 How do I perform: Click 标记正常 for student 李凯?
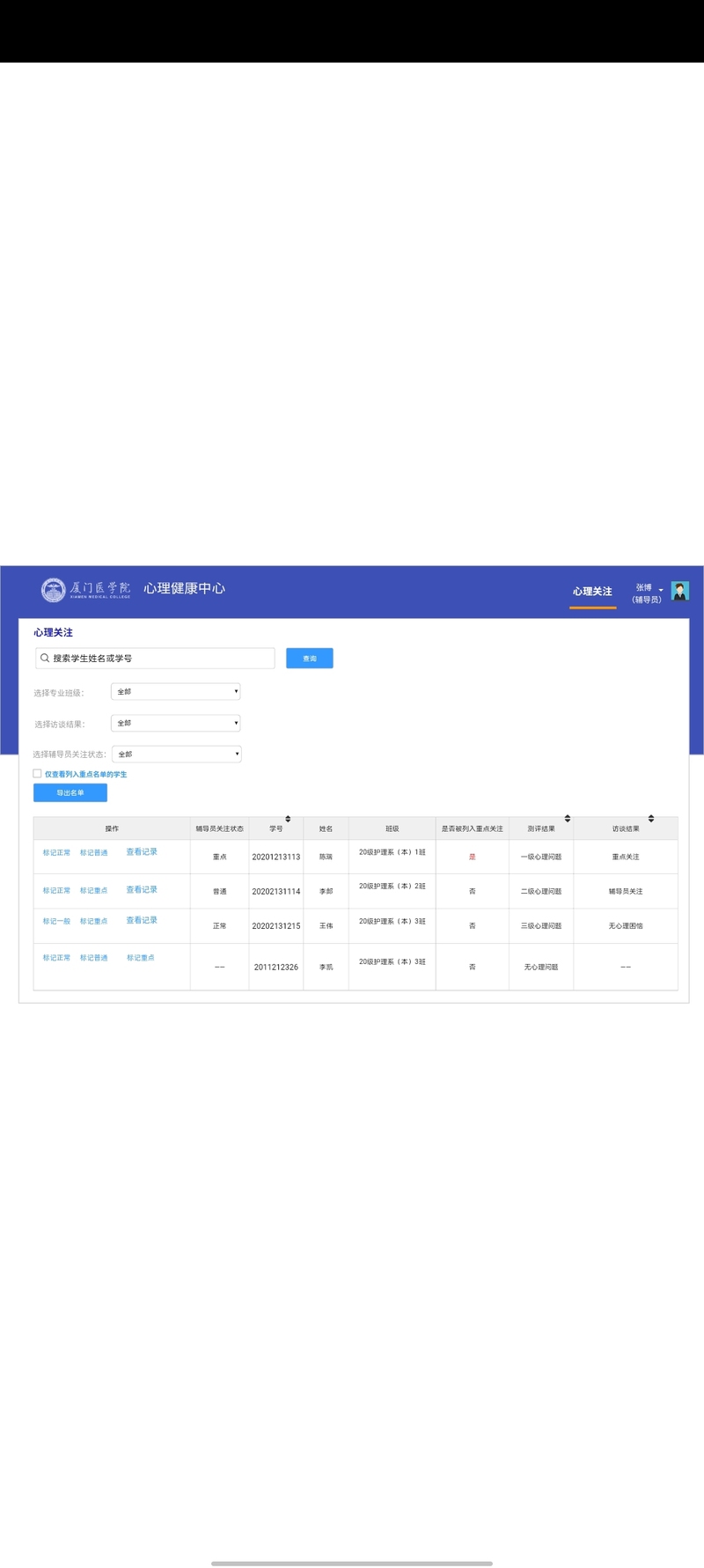[x=56, y=957]
